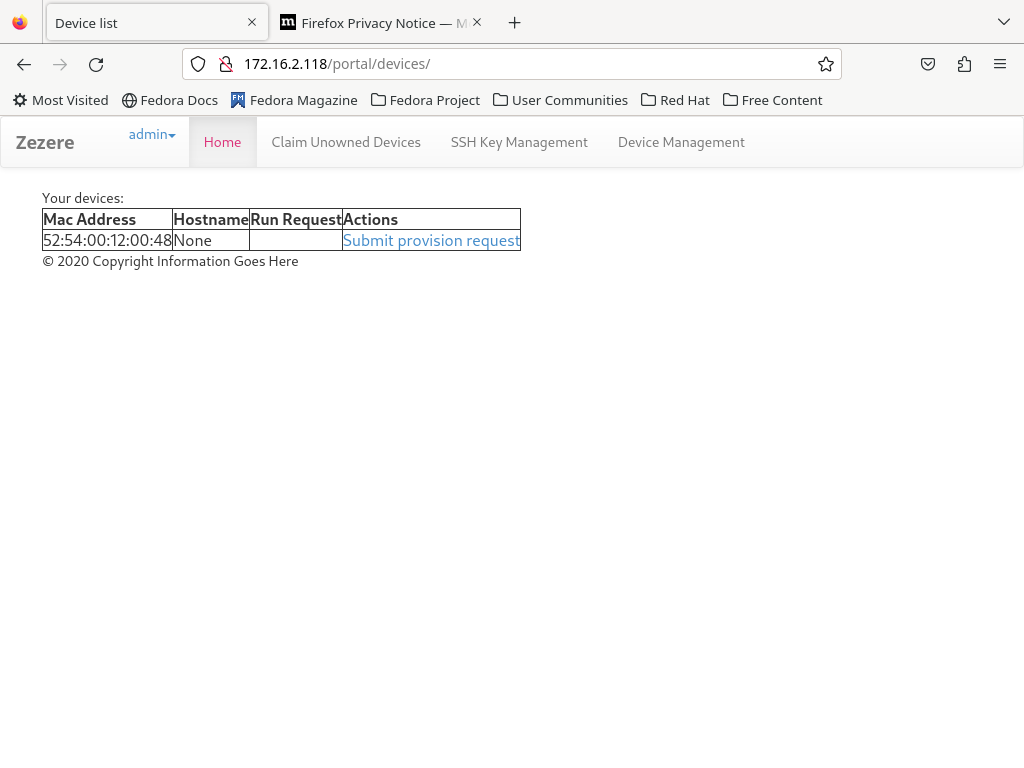The width and height of the screenshot is (1024, 768).
Task: Open a new tab with plus button
Action: click(515, 23)
